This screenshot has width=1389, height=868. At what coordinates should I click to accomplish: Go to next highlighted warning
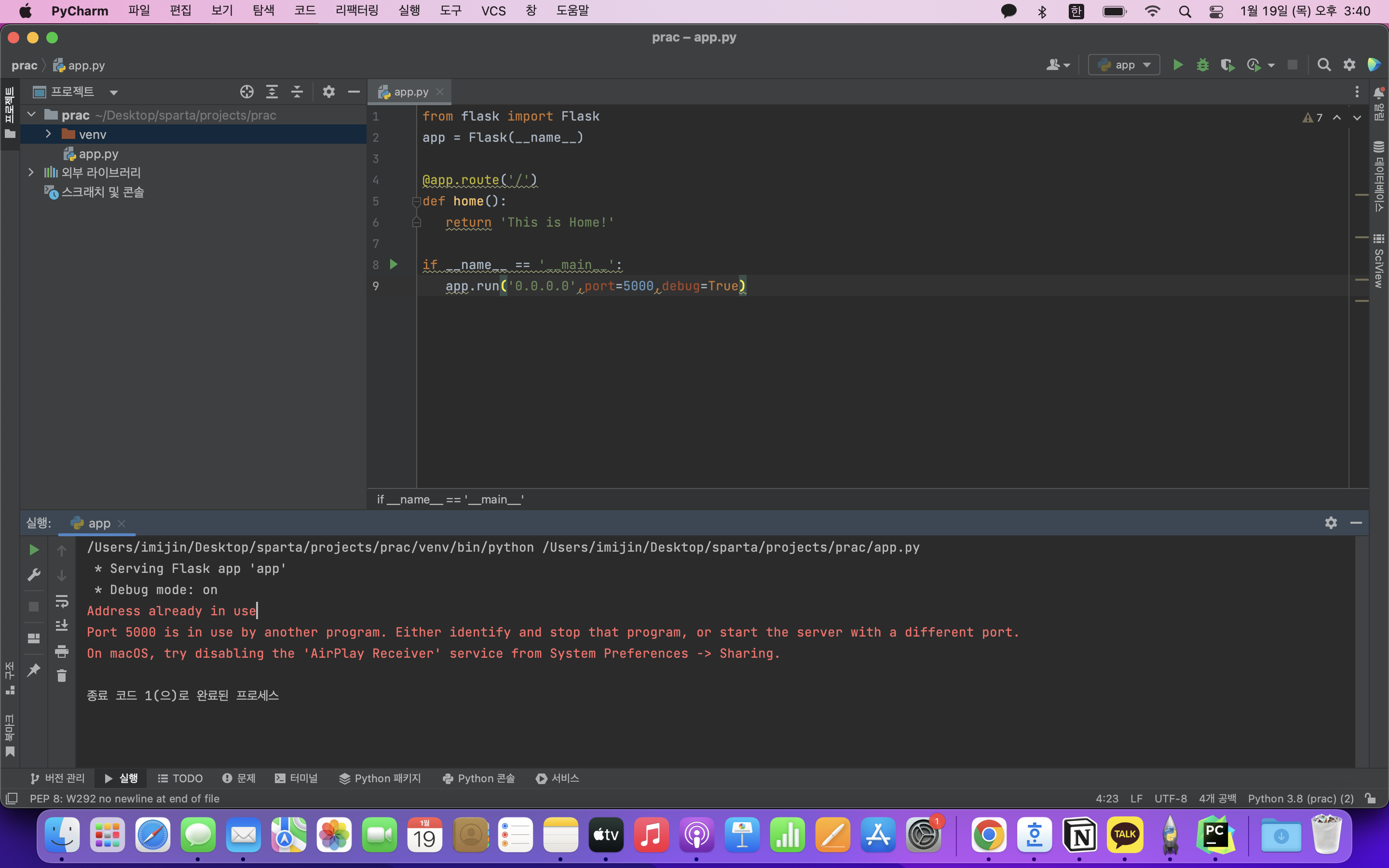(x=1357, y=118)
